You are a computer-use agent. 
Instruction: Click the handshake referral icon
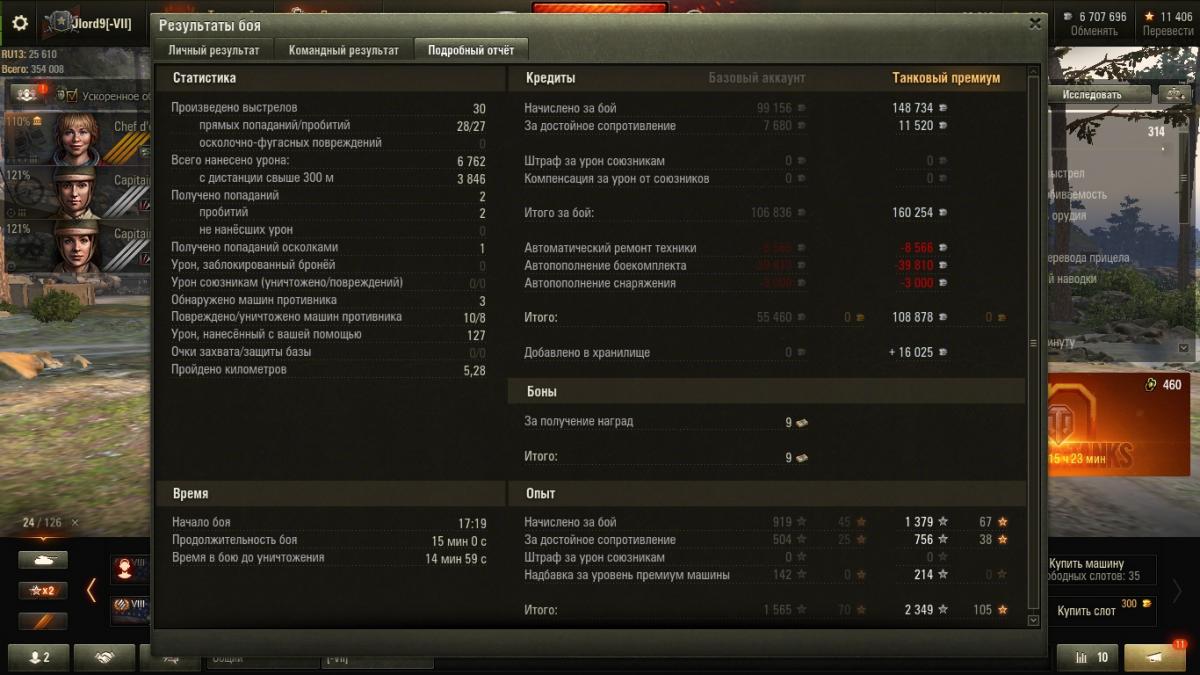point(104,657)
